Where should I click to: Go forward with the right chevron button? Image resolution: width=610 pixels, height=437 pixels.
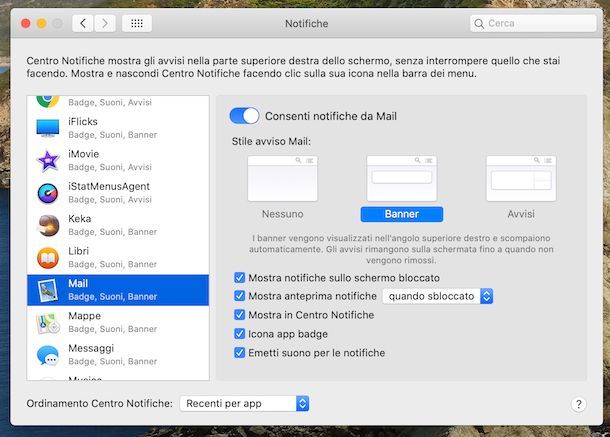point(105,23)
